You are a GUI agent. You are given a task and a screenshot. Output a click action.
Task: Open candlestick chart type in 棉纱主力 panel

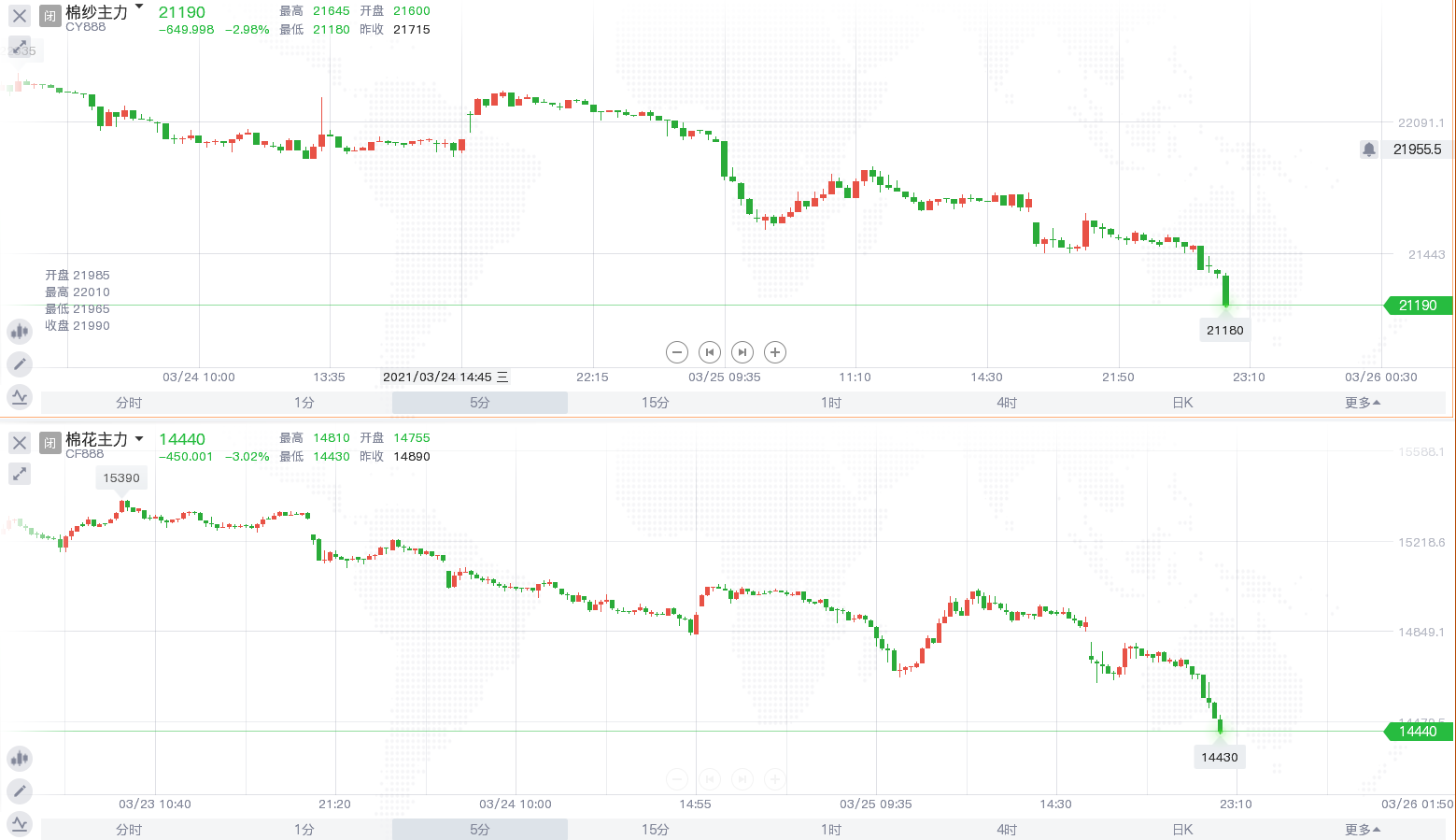pyautogui.click(x=20, y=331)
